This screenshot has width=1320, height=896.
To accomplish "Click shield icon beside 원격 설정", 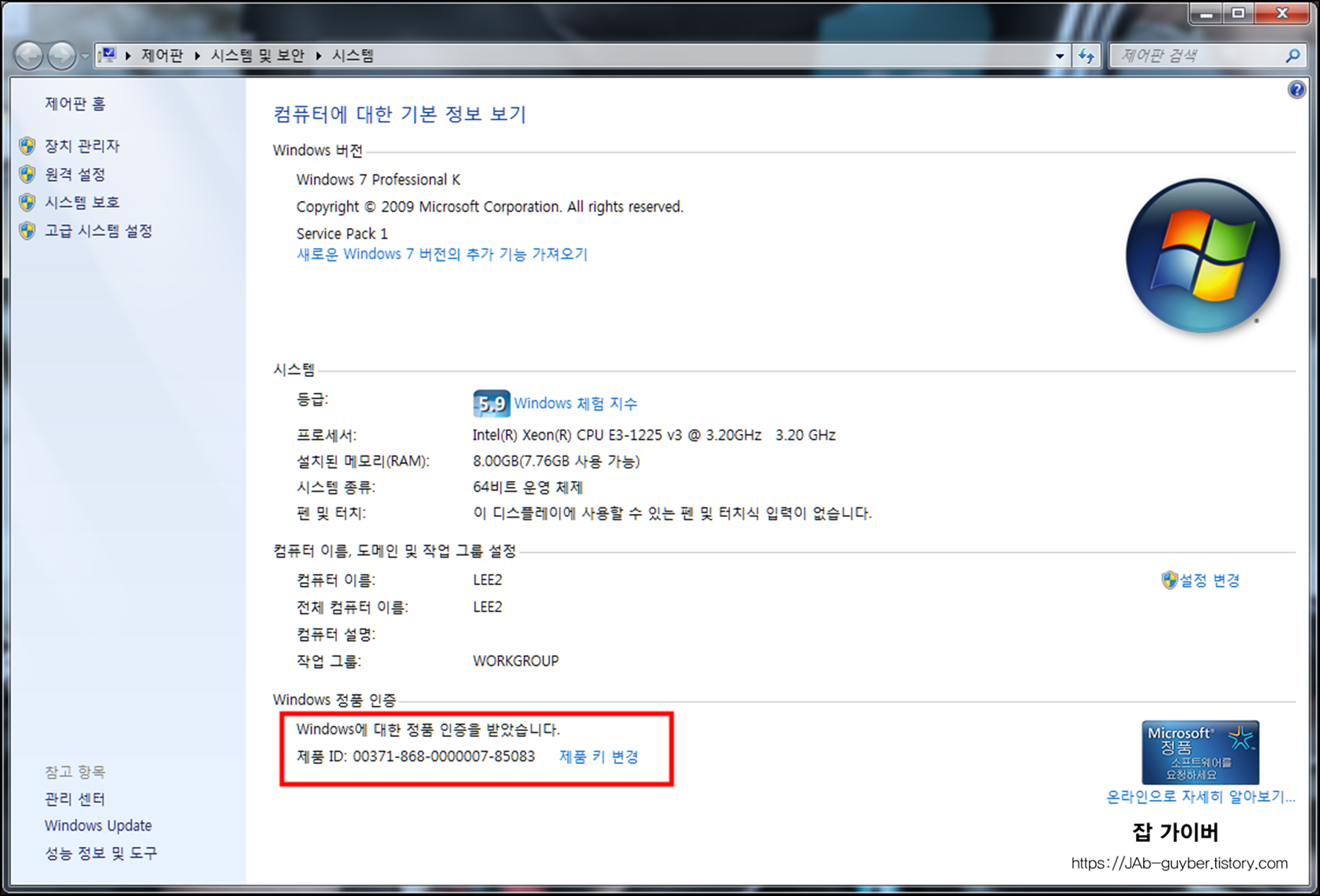I will tap(28, 175).
